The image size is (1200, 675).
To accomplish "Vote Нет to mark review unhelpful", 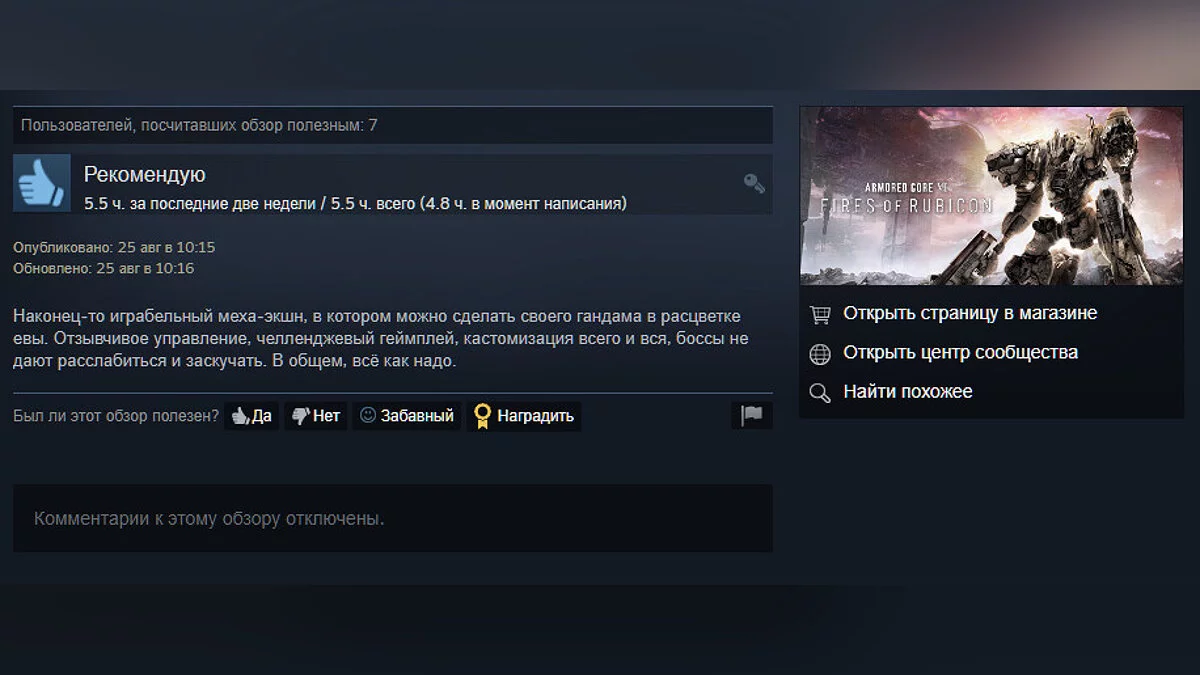I will tap(316, 416).
